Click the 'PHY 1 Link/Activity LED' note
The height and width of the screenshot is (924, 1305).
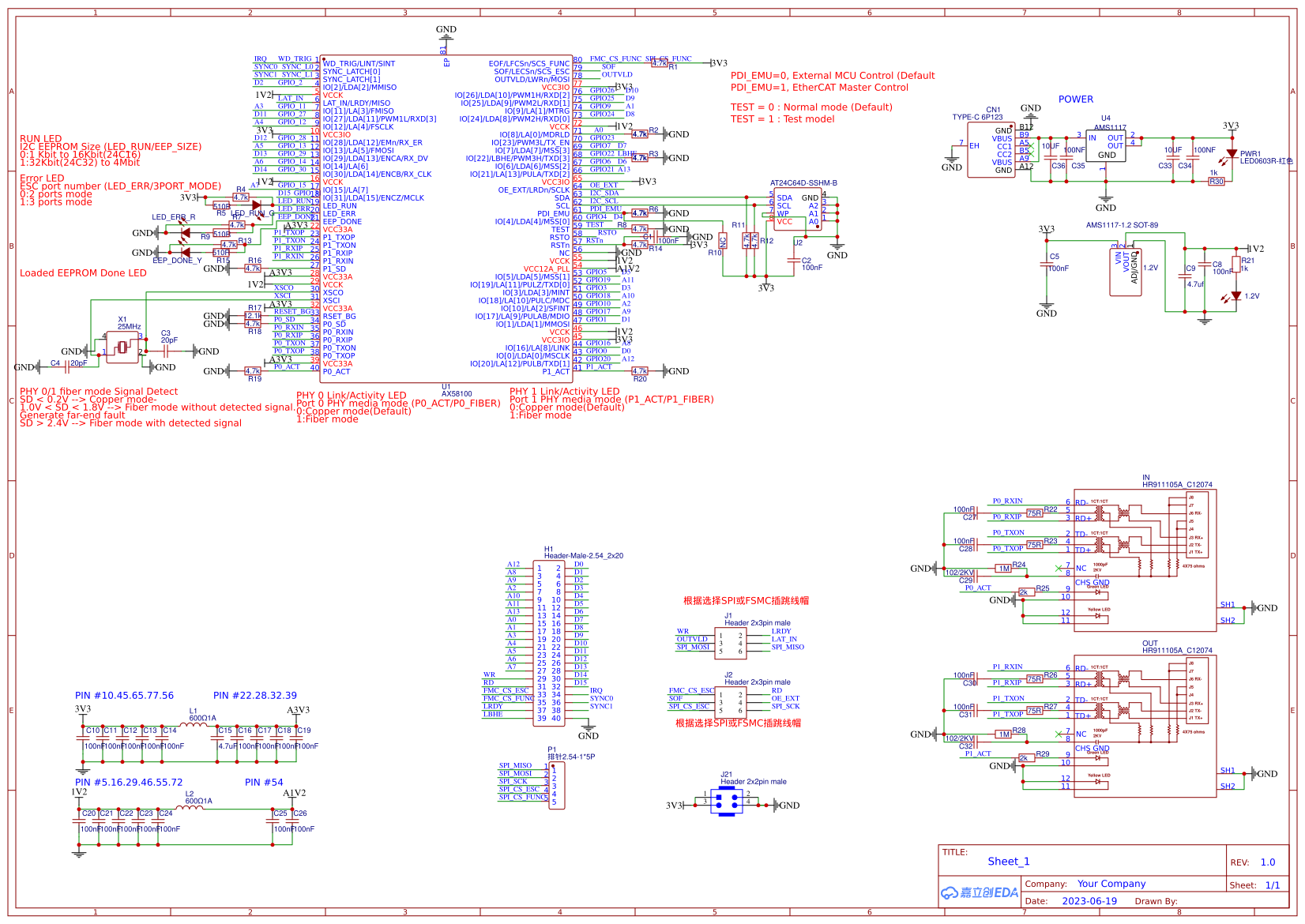tap(565, 392)
